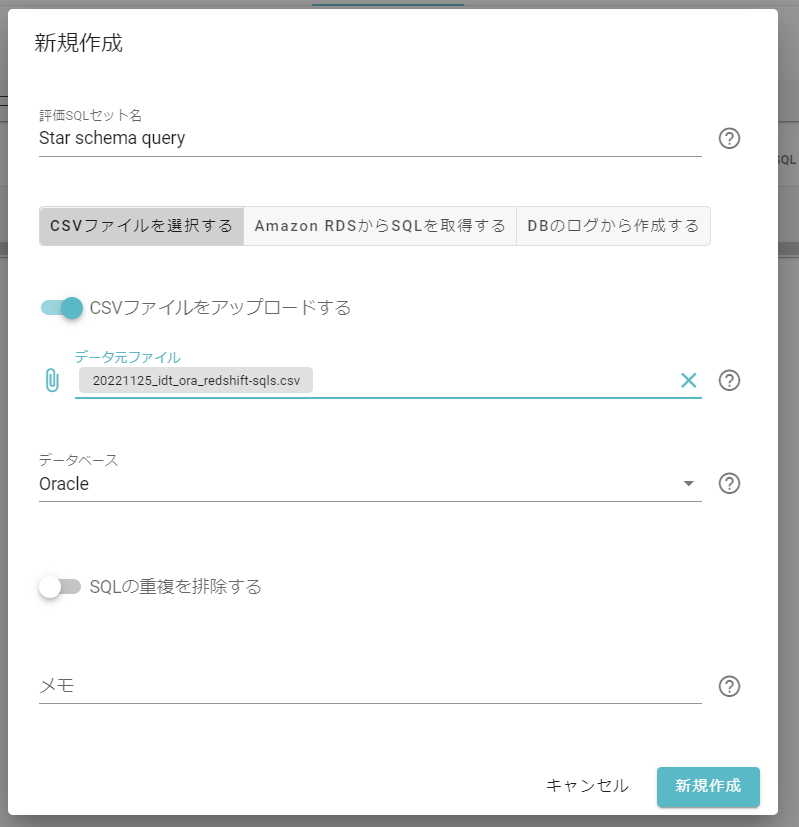Viewport: 799px width, 827px height.
Task: Enable the SQLの重複を排除する switch
Action: click(x=60, y=586)
